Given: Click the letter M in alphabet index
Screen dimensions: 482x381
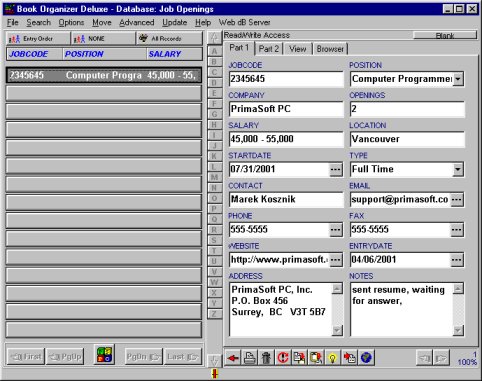Looking at the screenshot, I should pyautogui.click(x=214, y=177).
